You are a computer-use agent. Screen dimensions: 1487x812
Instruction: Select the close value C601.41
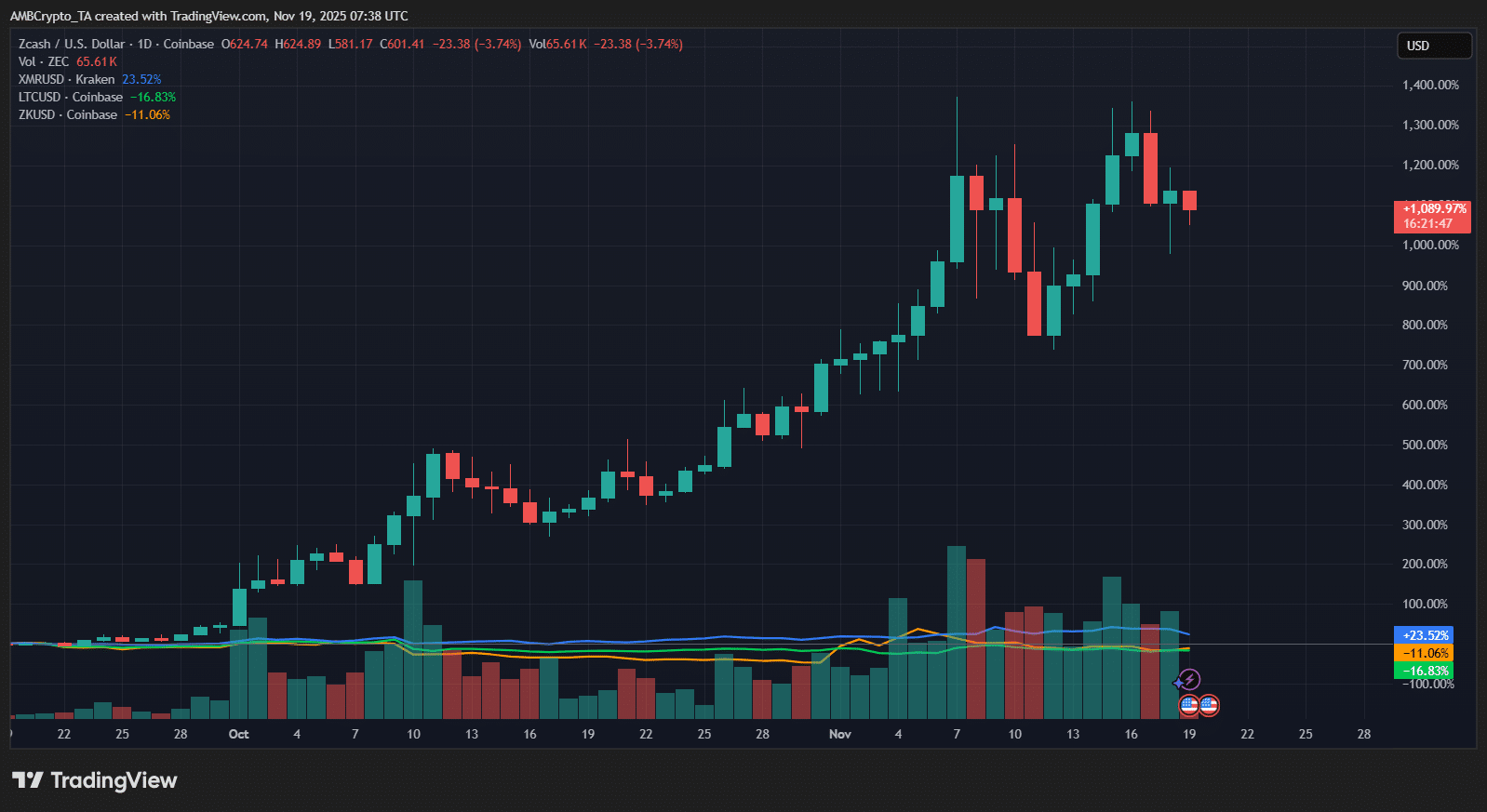pos(402,44)
